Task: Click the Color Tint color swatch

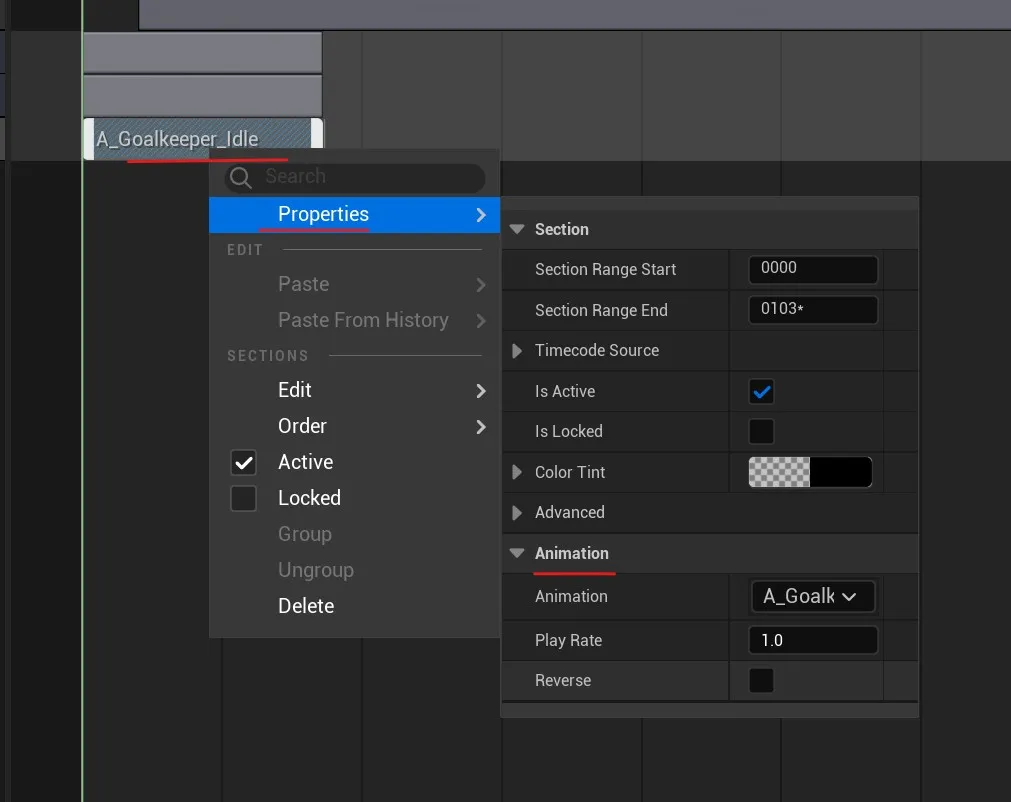Action: pyautogui.click(x=810, y=472)
